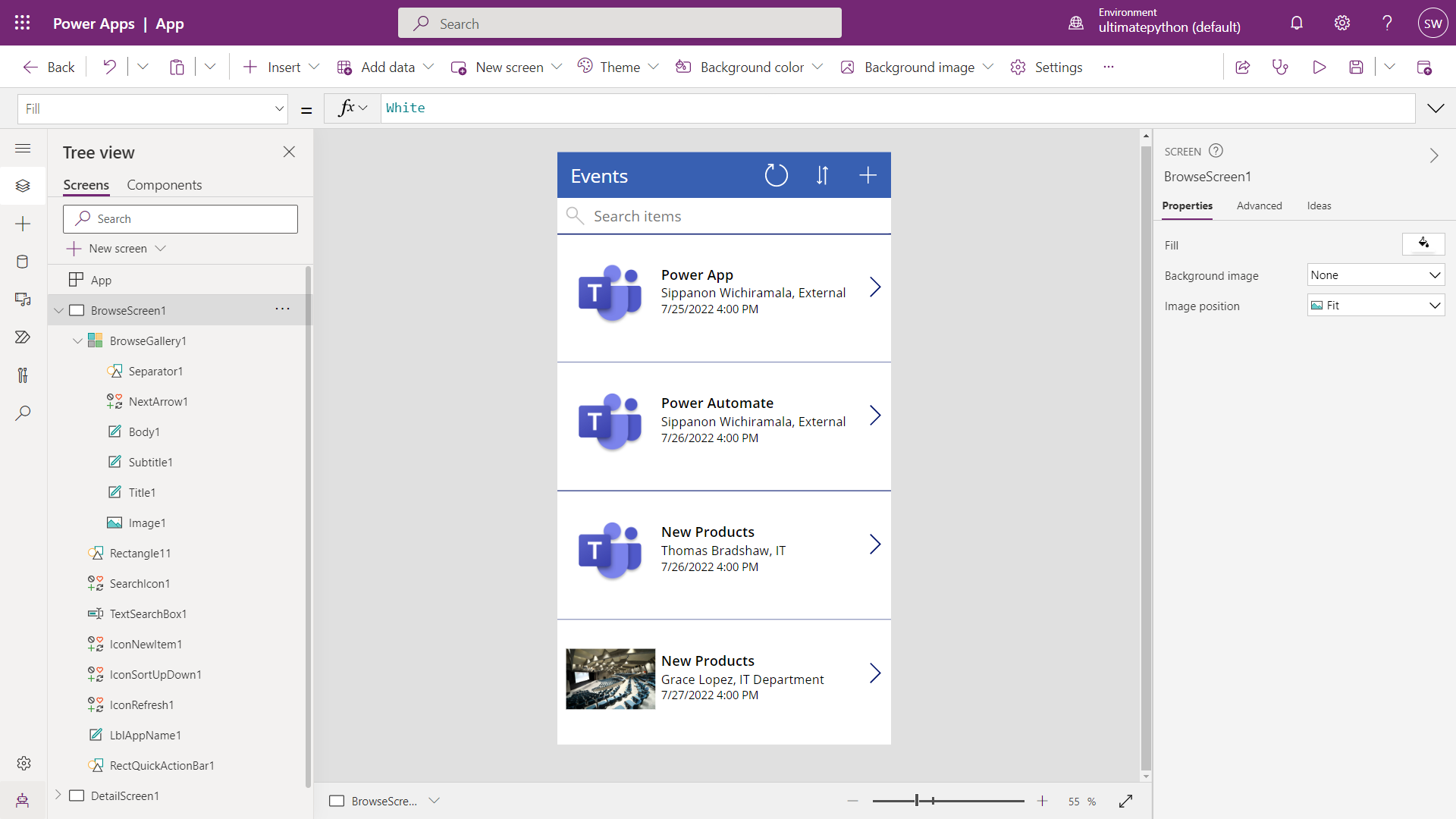This screenshot has width=1456, height=819.
Task: Open the Image position Fit dropdown
Action: (1376, 306)
